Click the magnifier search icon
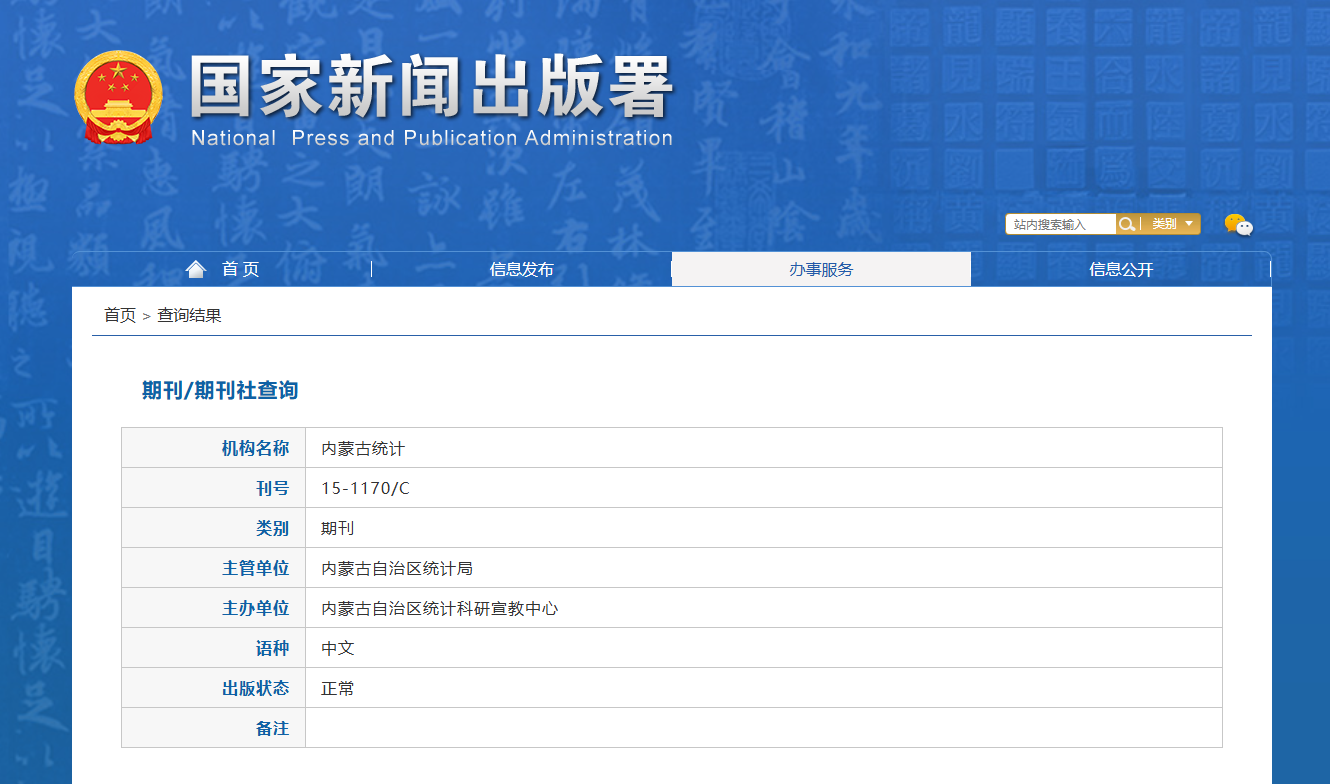Image resolution: width=1330 pixels, height=784 pixels. tap(1126, 224)
